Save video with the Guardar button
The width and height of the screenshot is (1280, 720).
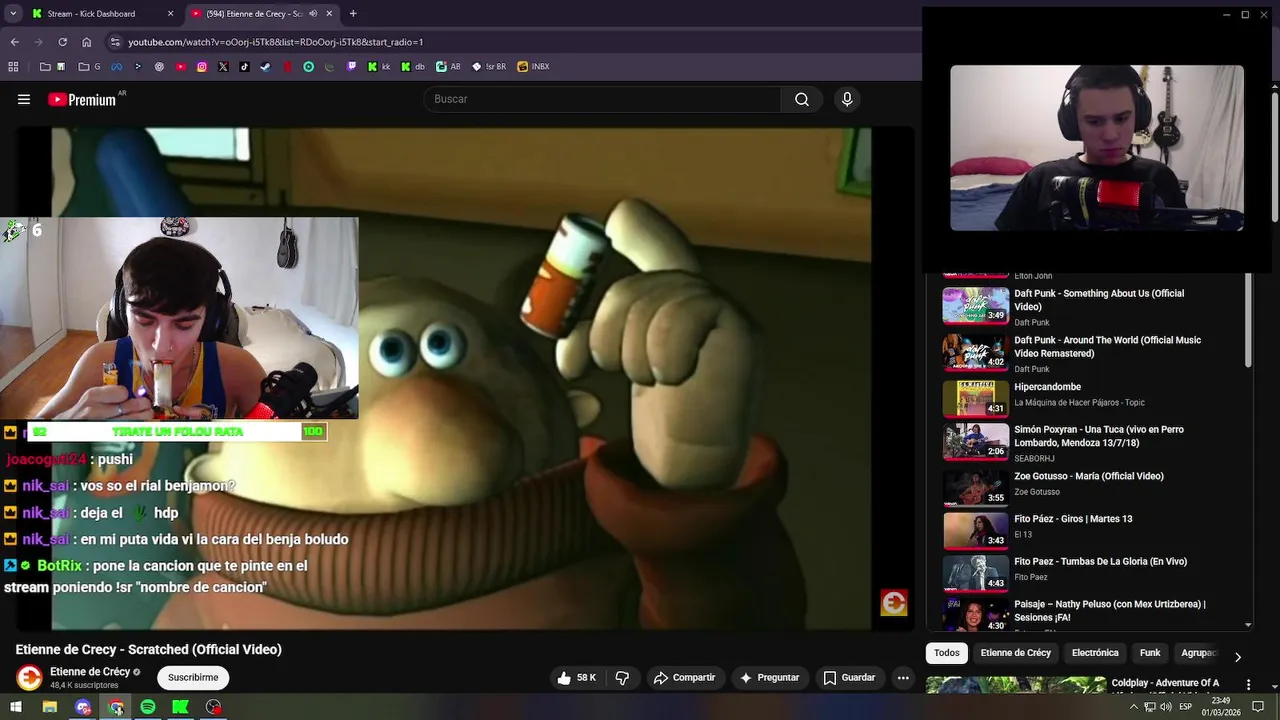[849, 678]
